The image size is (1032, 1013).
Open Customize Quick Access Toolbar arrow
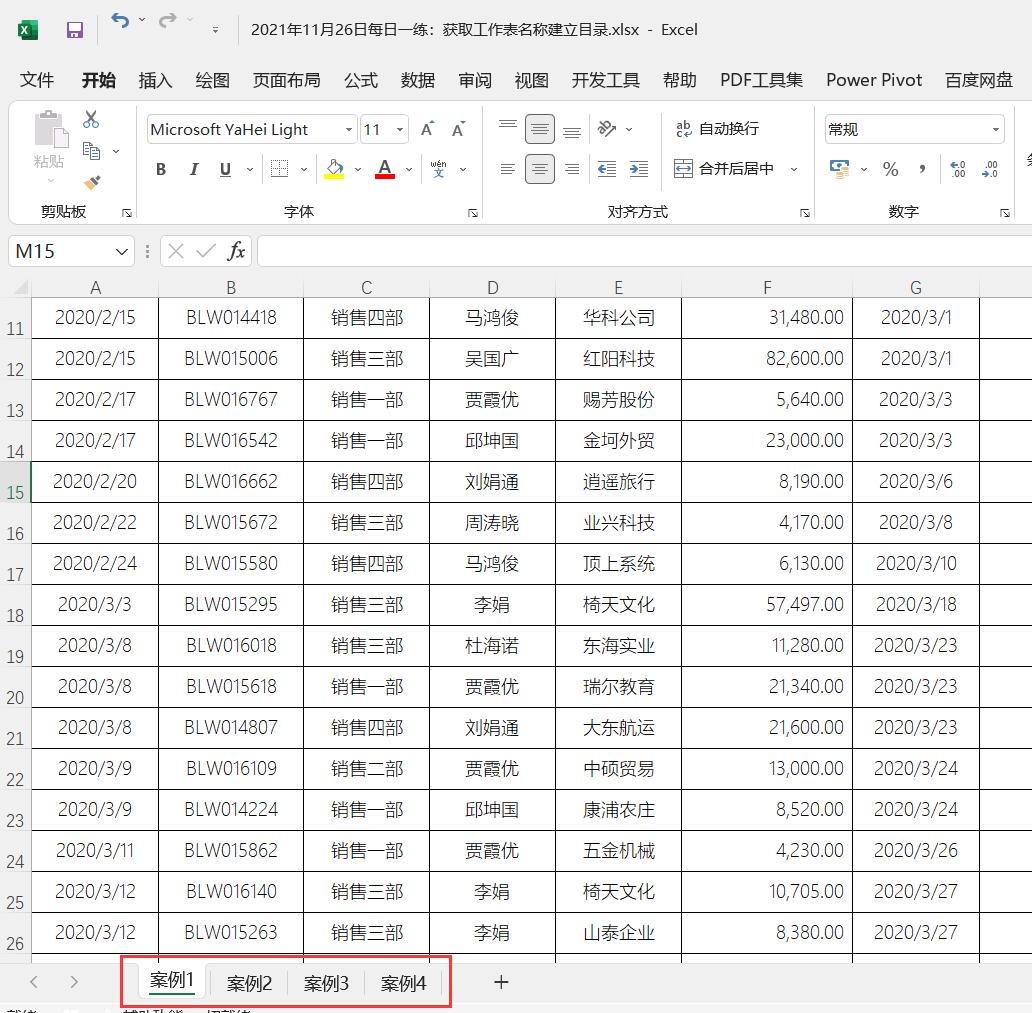click(215, 30)
